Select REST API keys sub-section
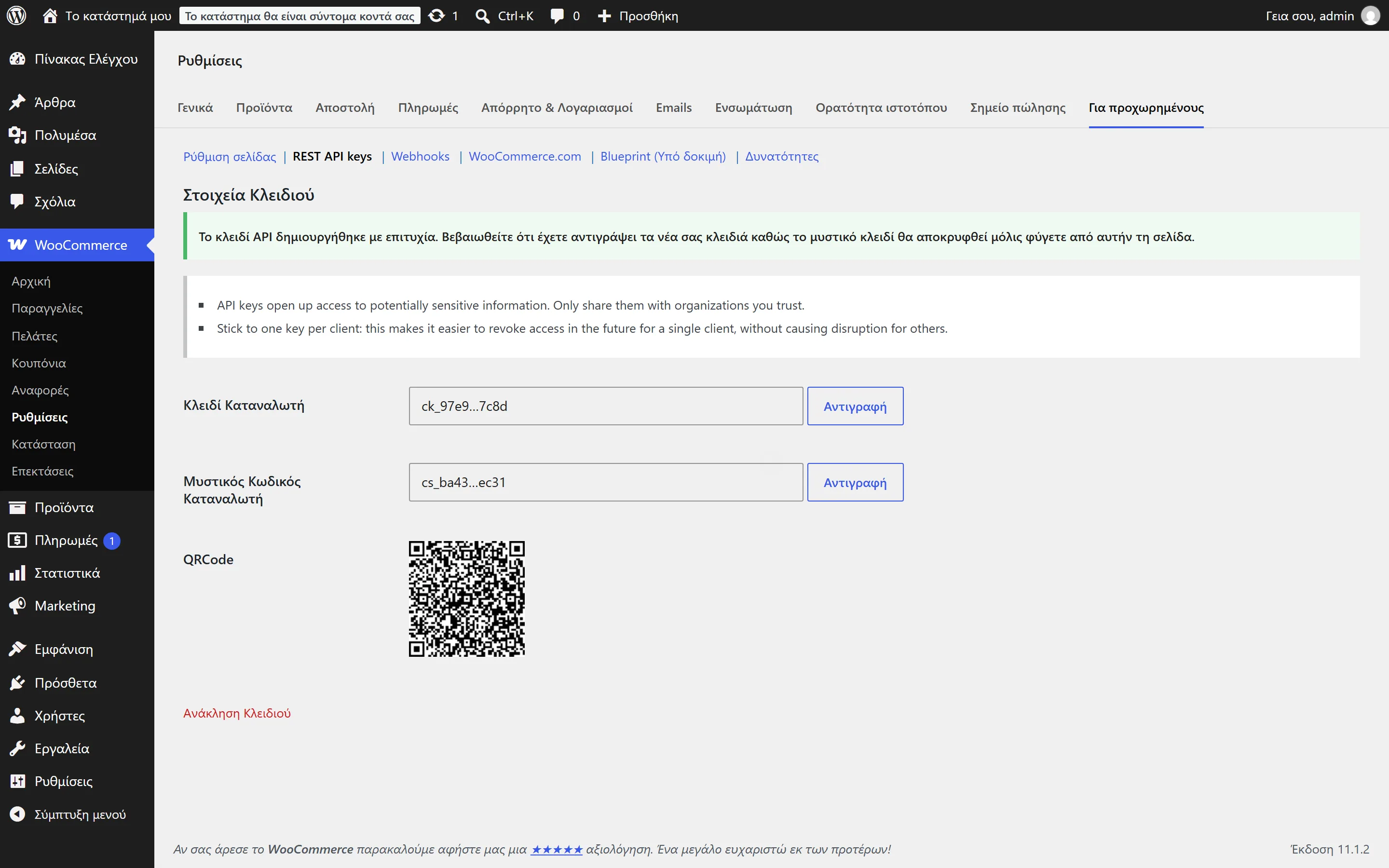Viewport: 1389px width, 868px height. tap(332, 156)
